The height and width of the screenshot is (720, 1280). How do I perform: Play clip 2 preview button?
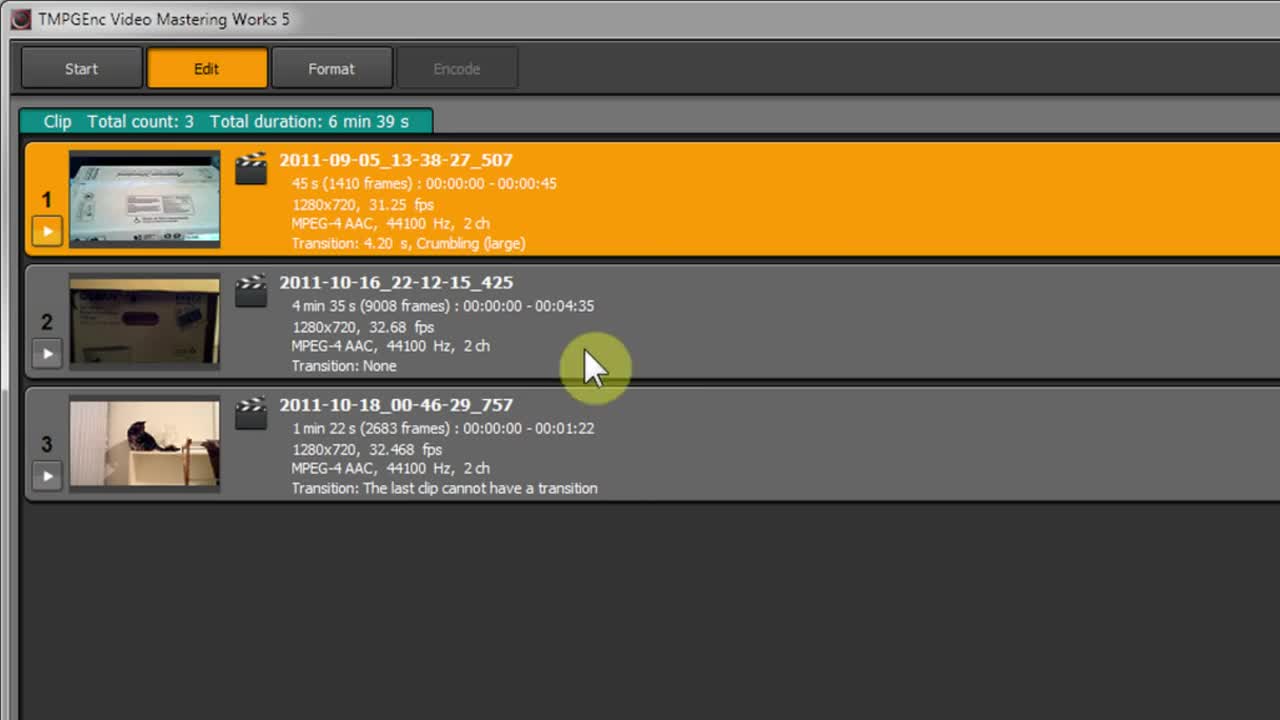(x=47, y=354)
